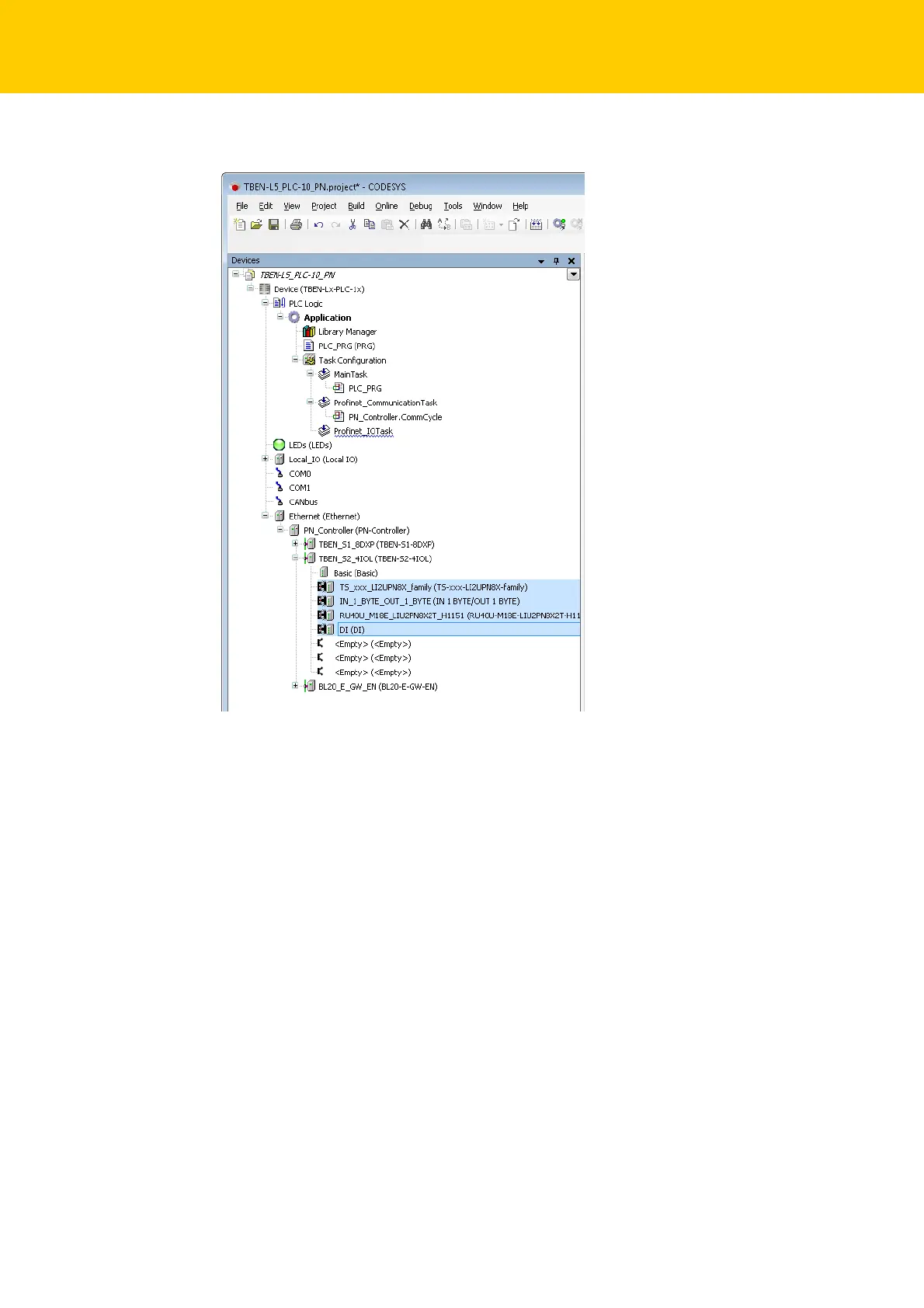Screen dimensions: 924x1308
Task: Select RU40U_M18E_LIU2PN8X2T_H1151 row
Action: (460, 615)
